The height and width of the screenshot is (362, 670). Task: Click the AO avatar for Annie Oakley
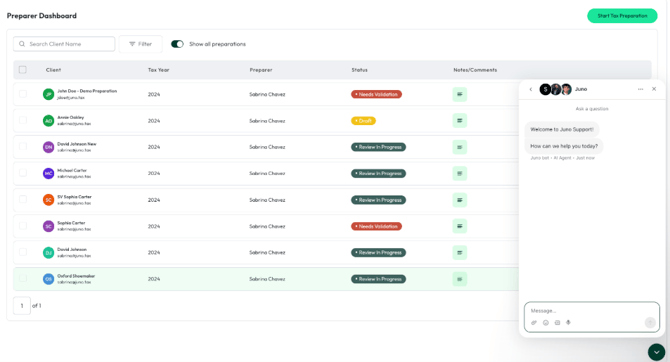[48, 121]
